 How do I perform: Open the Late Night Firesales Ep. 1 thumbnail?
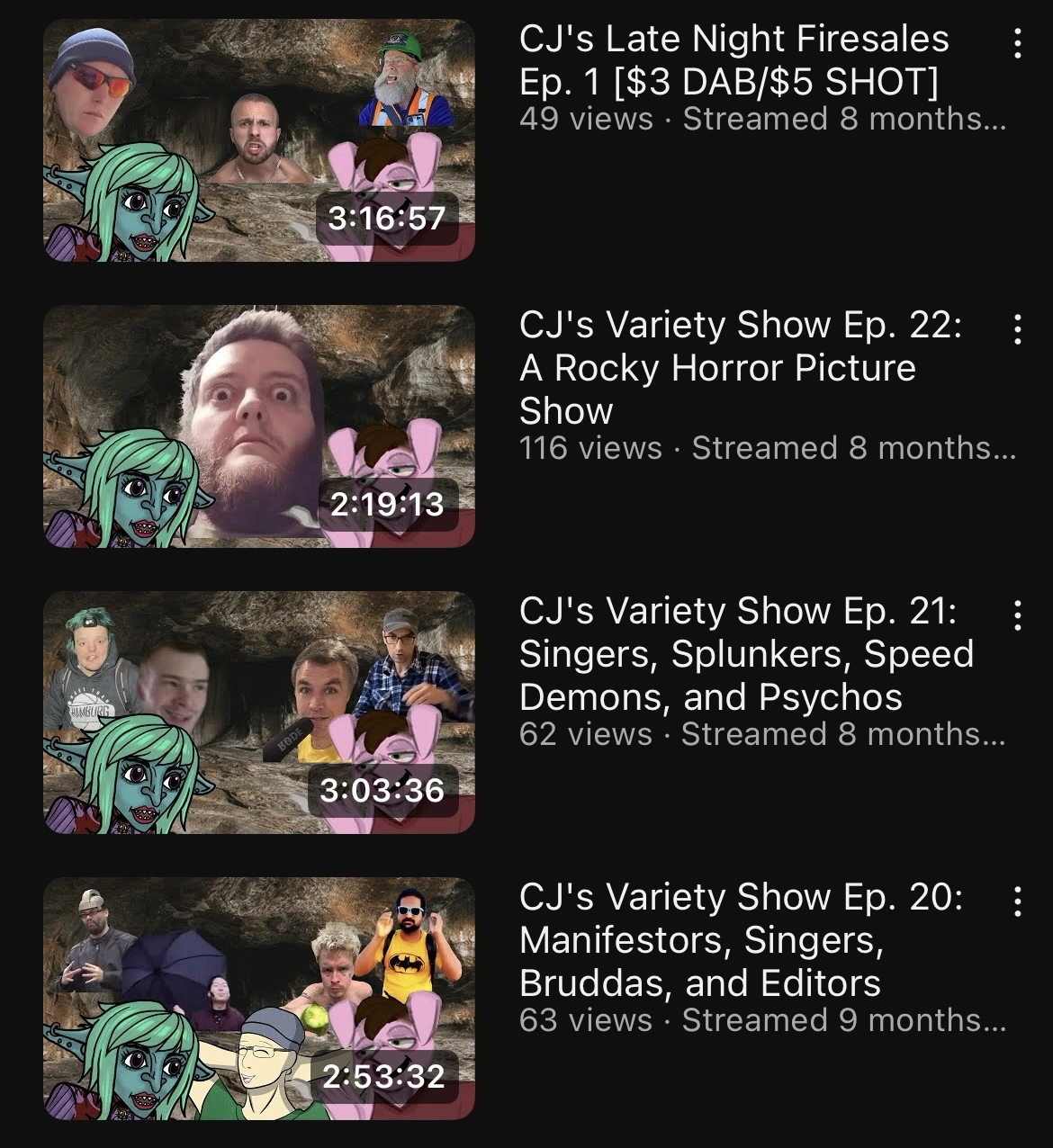point(259,140)
